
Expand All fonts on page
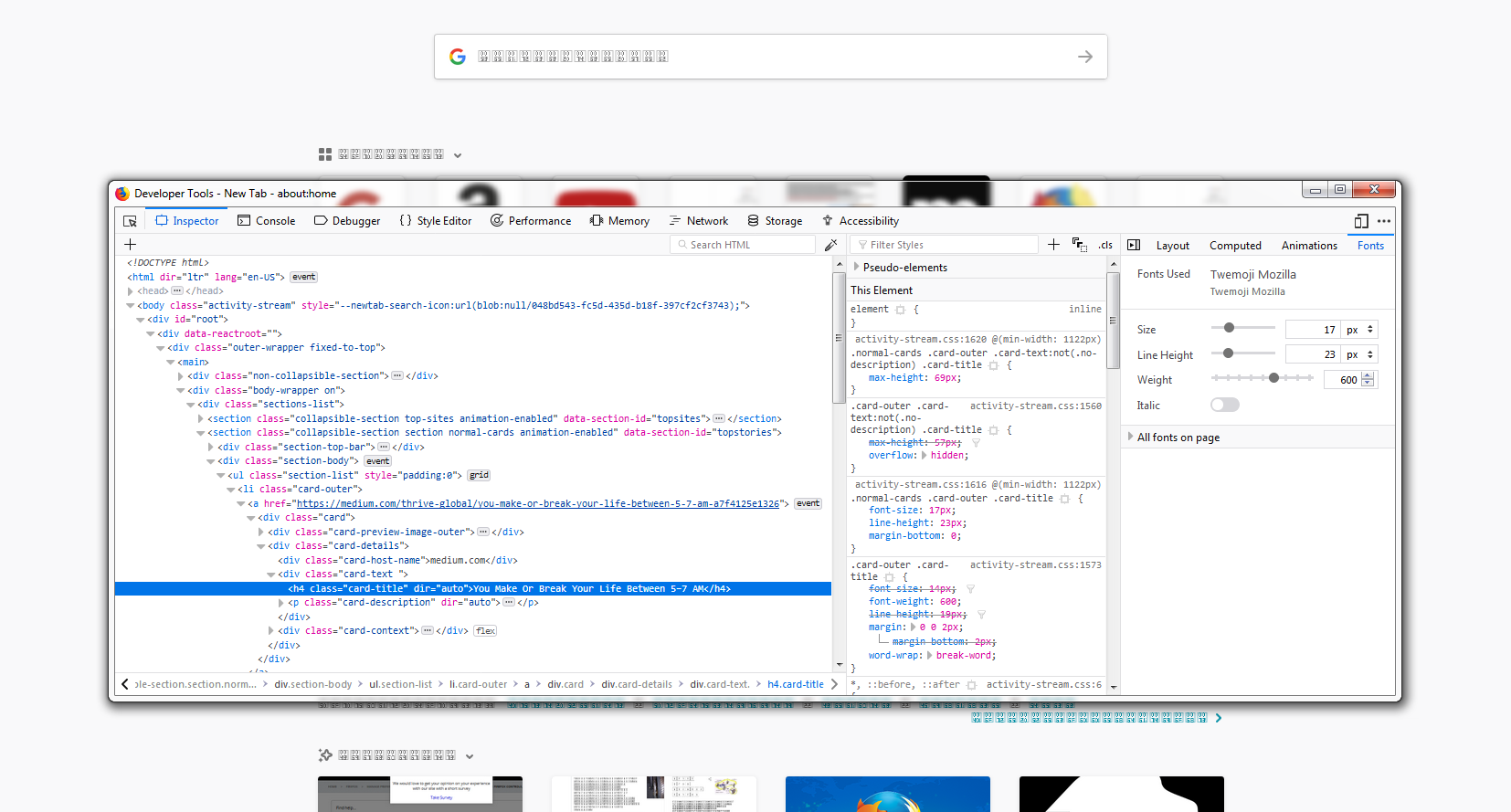(1131, 438)
